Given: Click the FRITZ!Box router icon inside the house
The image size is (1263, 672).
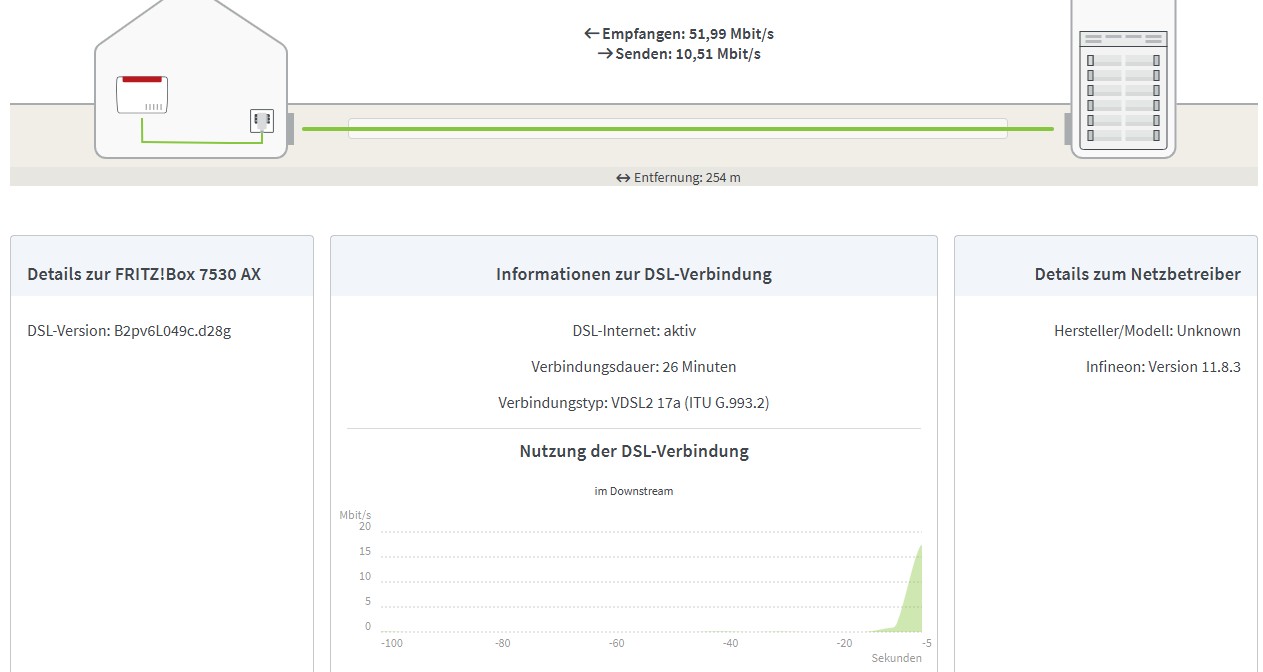Looking at the screenshot, I should coord(142,94).
